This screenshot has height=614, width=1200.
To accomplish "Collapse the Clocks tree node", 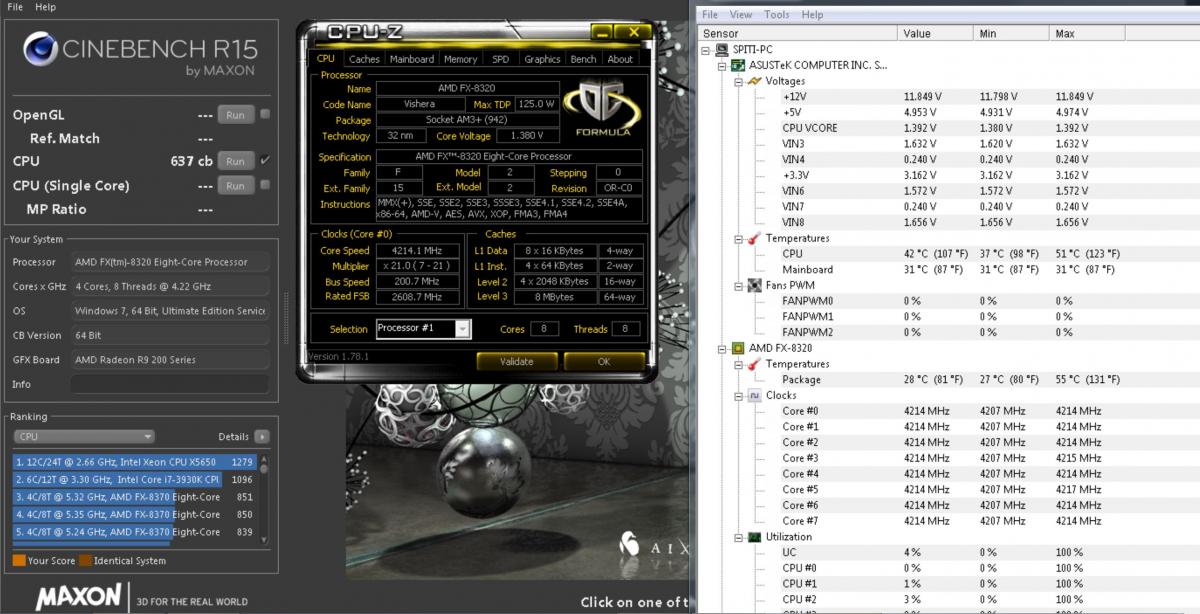I will 739,395.
